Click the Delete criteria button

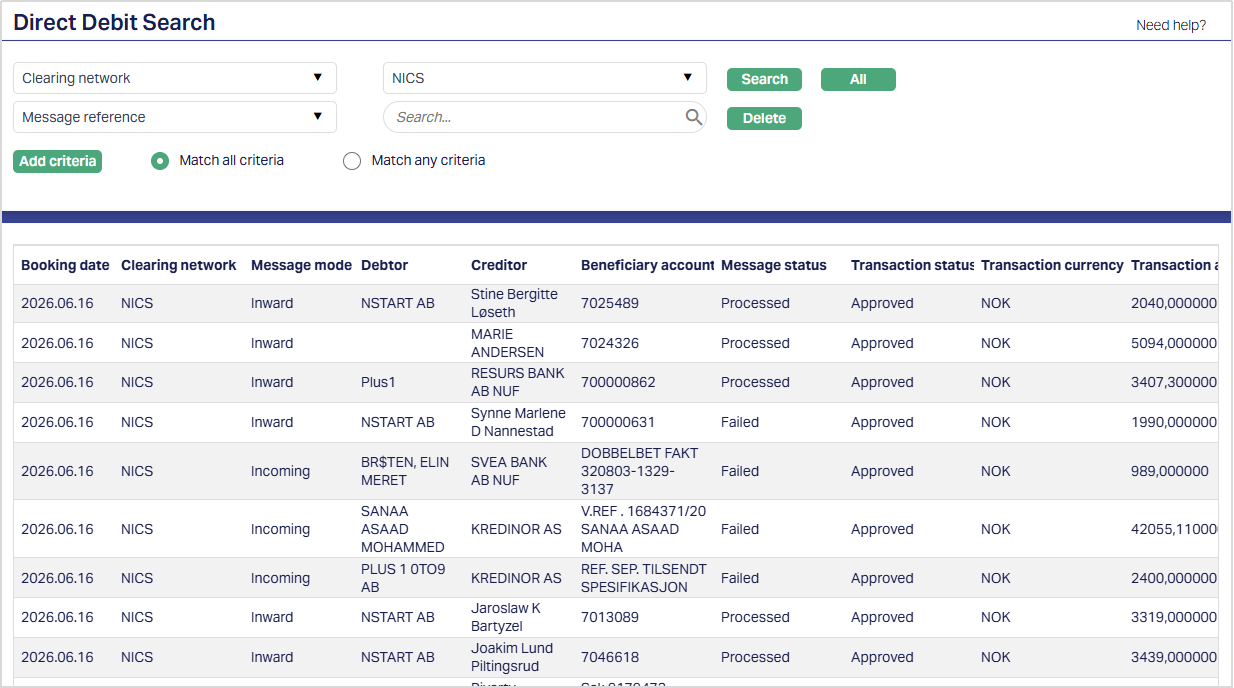click(x=765, y=118)
